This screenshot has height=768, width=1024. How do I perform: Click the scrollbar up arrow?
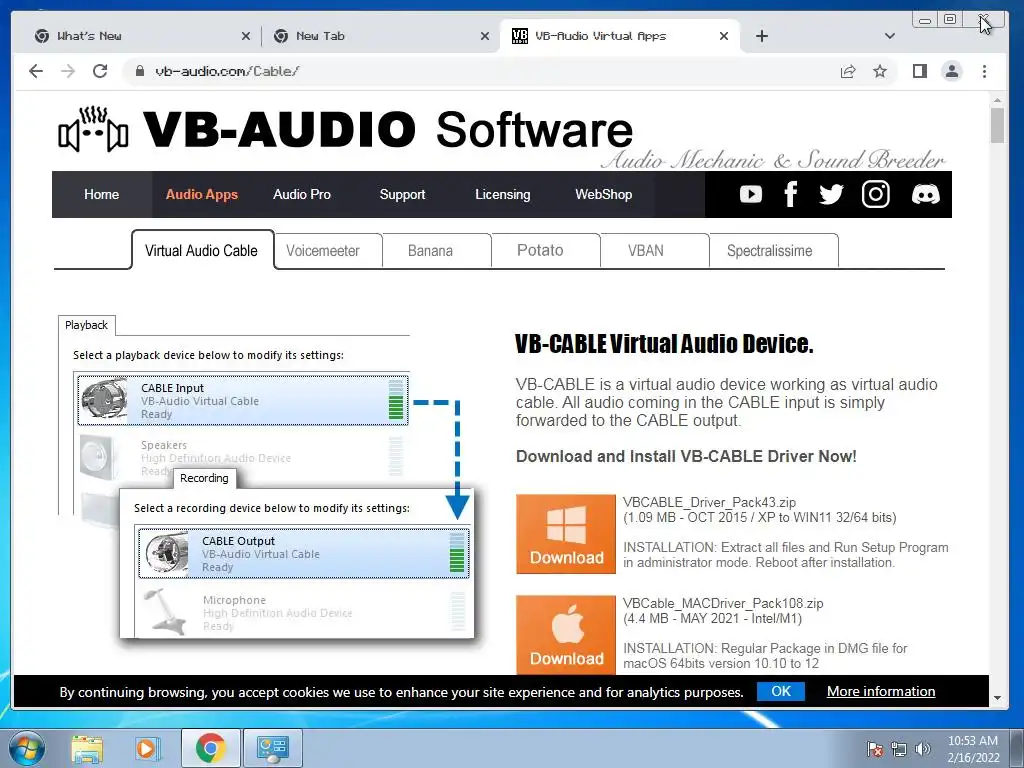pos(997,101)
